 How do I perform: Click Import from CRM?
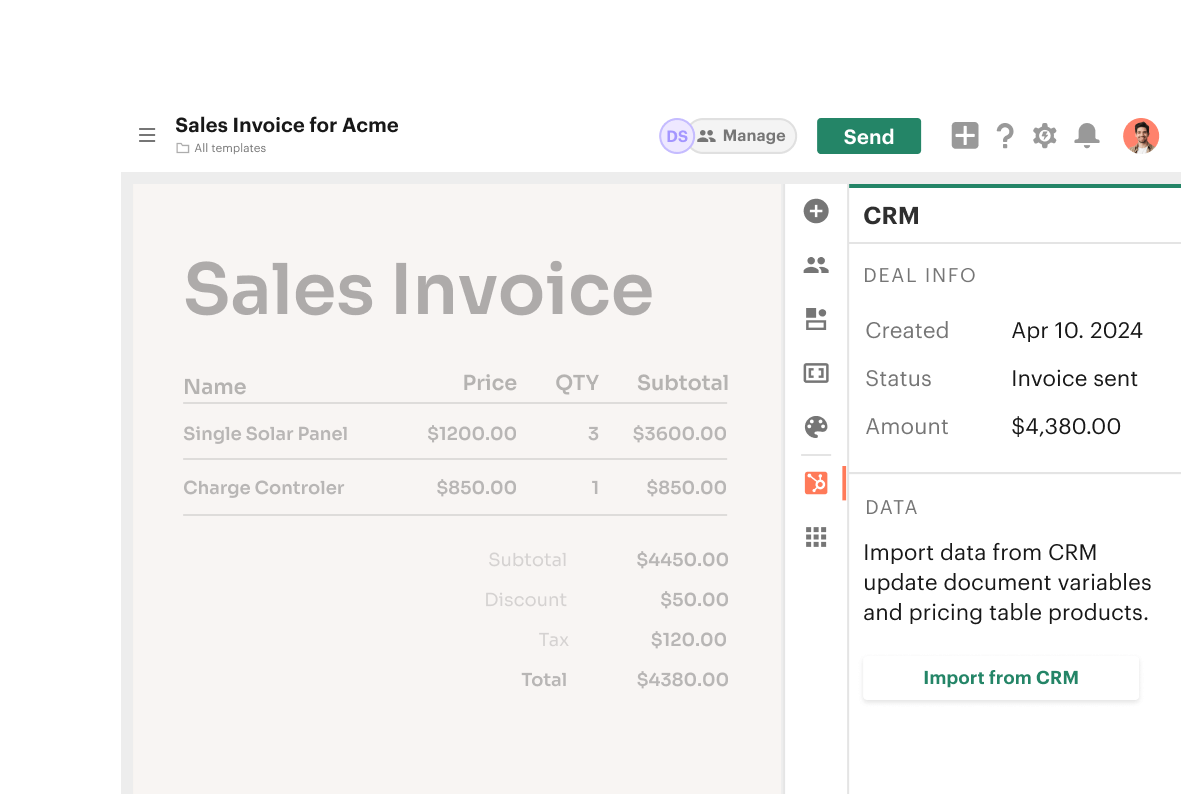click(1000, 677)
